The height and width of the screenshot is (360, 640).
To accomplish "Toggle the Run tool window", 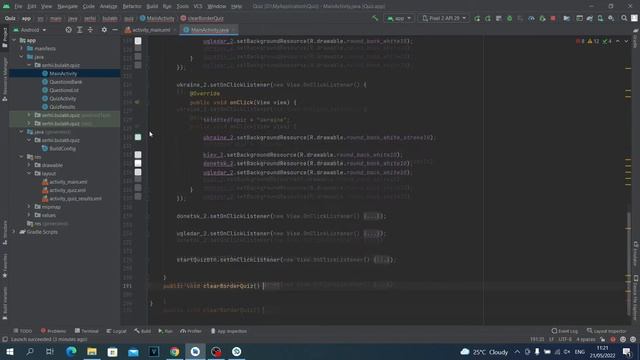I will 165,331.
